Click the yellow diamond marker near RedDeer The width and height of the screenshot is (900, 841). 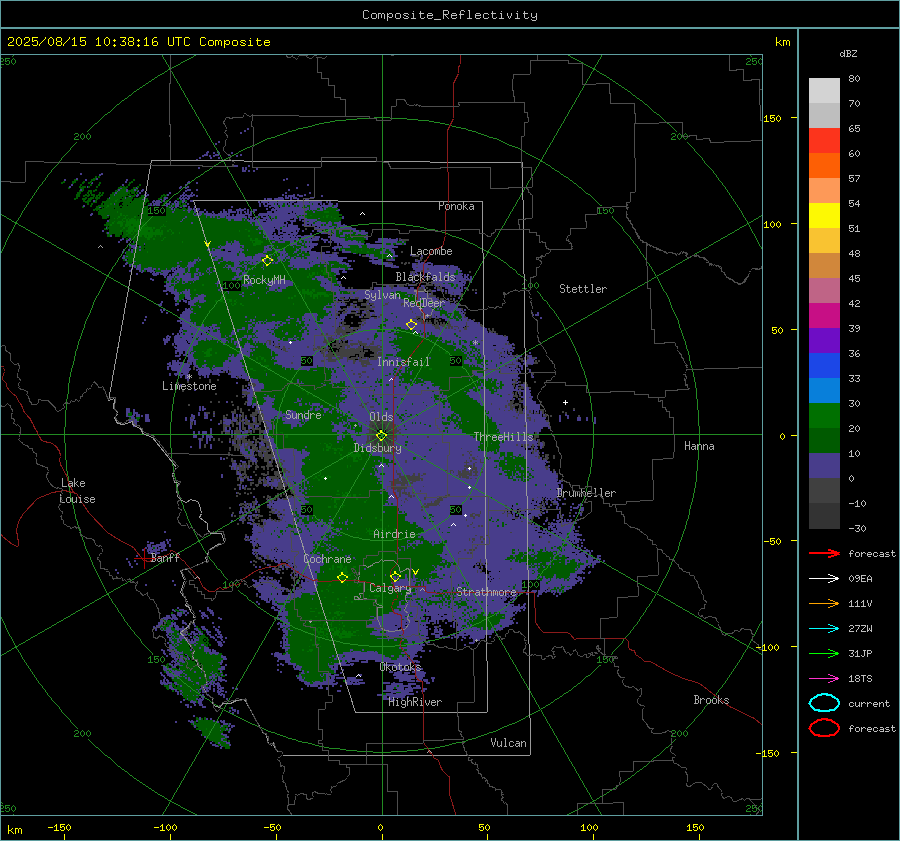[411, 325]
